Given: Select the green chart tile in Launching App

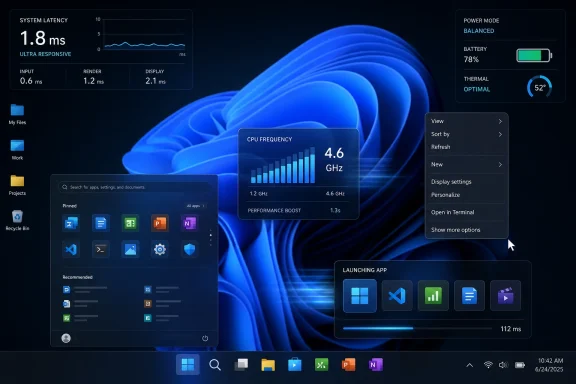Looking at the screenshot, I should [433, 296].
